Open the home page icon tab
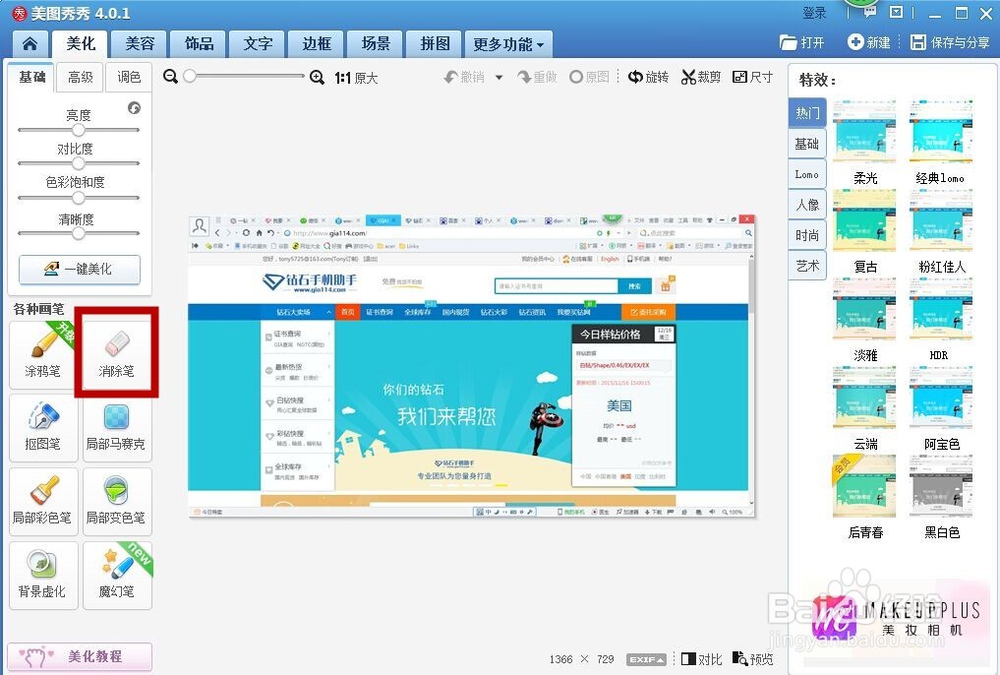1000x675 pixels. 29,43
